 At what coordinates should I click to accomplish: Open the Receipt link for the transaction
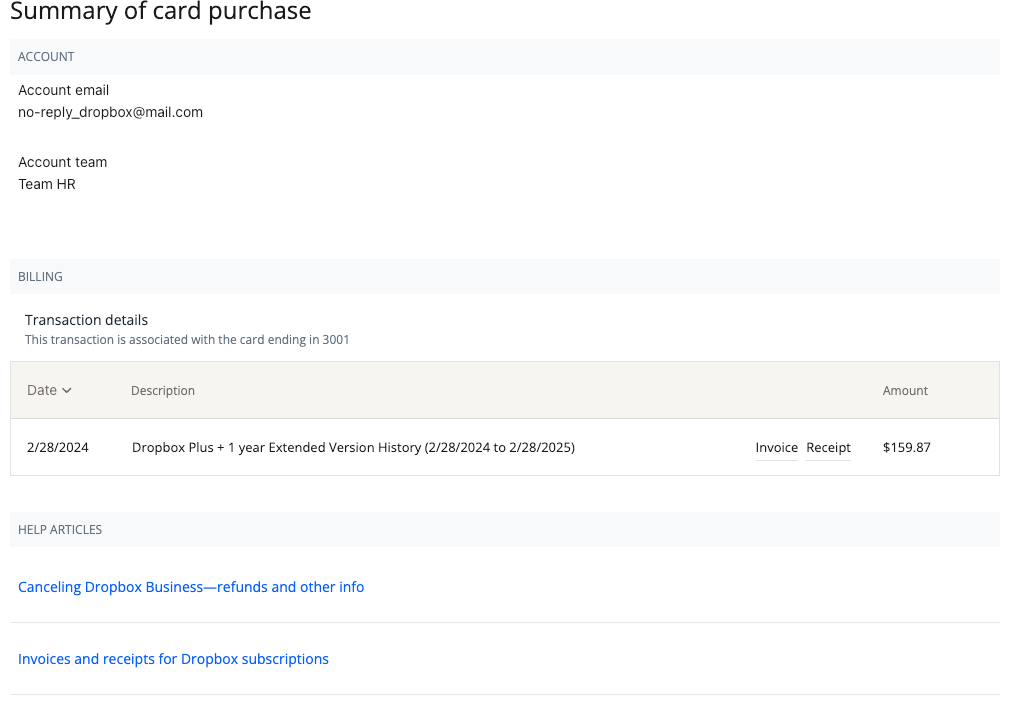828,448
